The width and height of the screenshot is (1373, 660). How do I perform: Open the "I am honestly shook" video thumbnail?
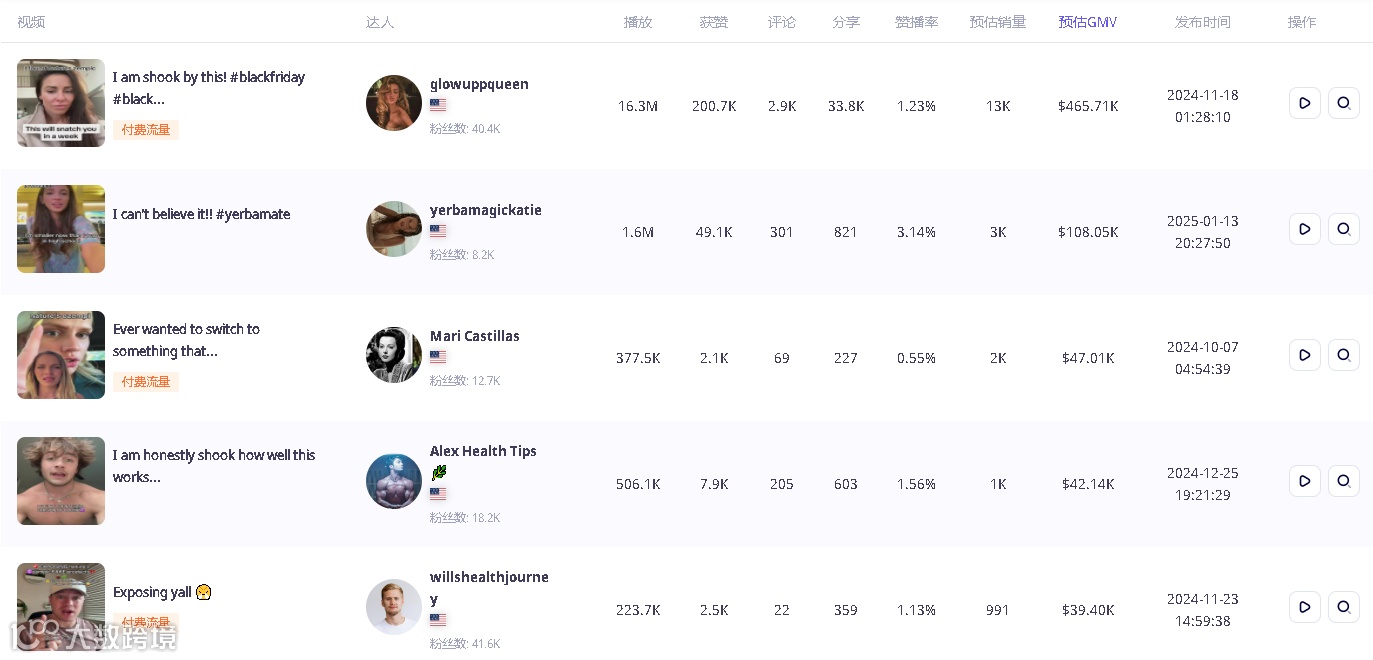point(61,481)
